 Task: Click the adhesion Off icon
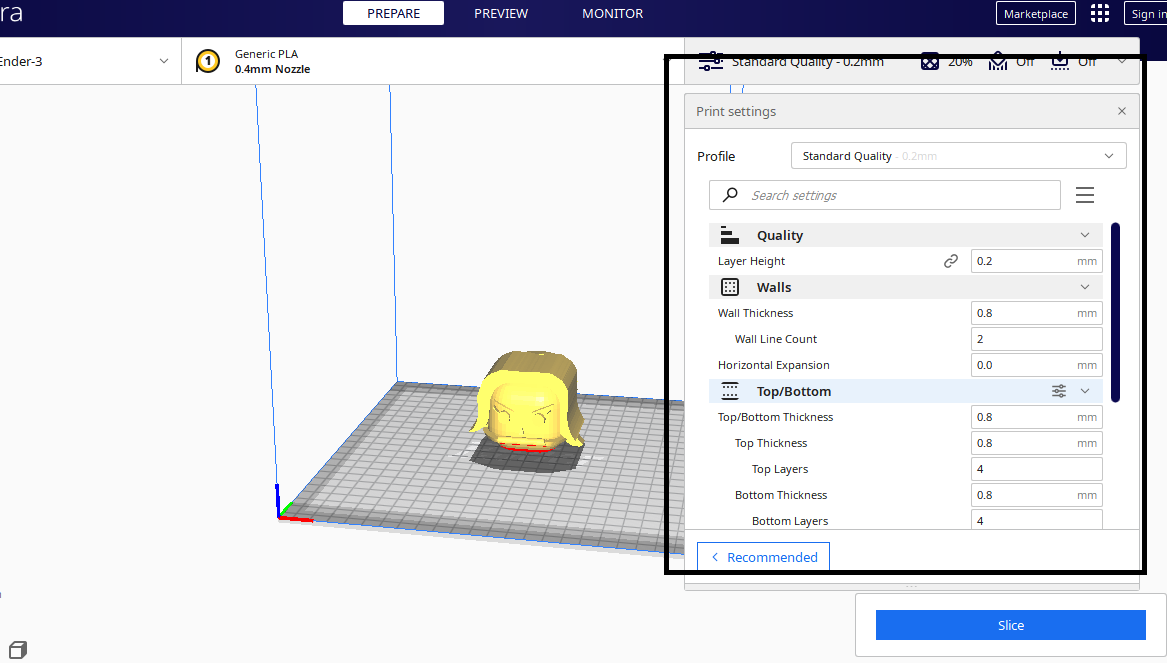(x=1059, y=62)
